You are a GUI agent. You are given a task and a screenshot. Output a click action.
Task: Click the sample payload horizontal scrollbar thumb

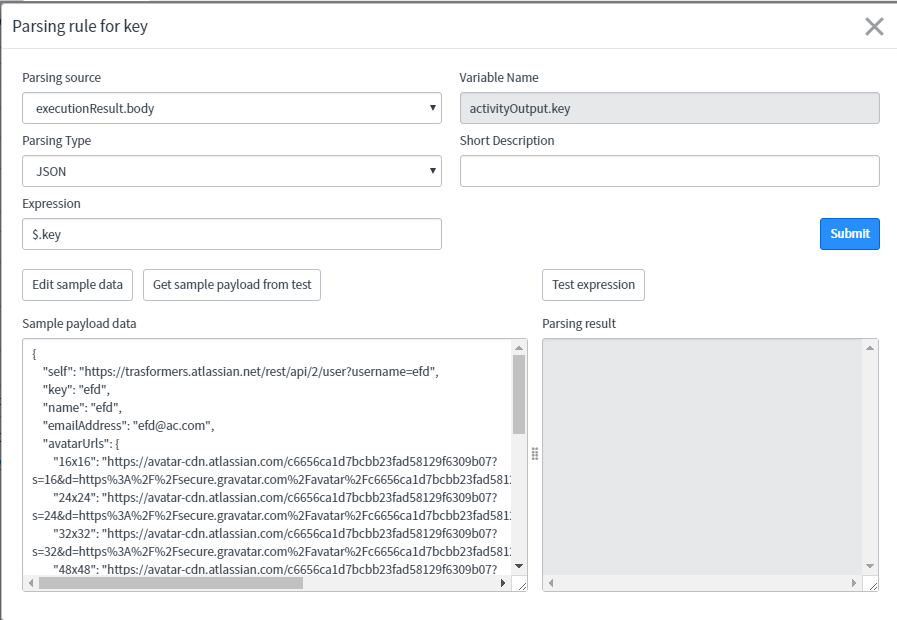point(170,583)
